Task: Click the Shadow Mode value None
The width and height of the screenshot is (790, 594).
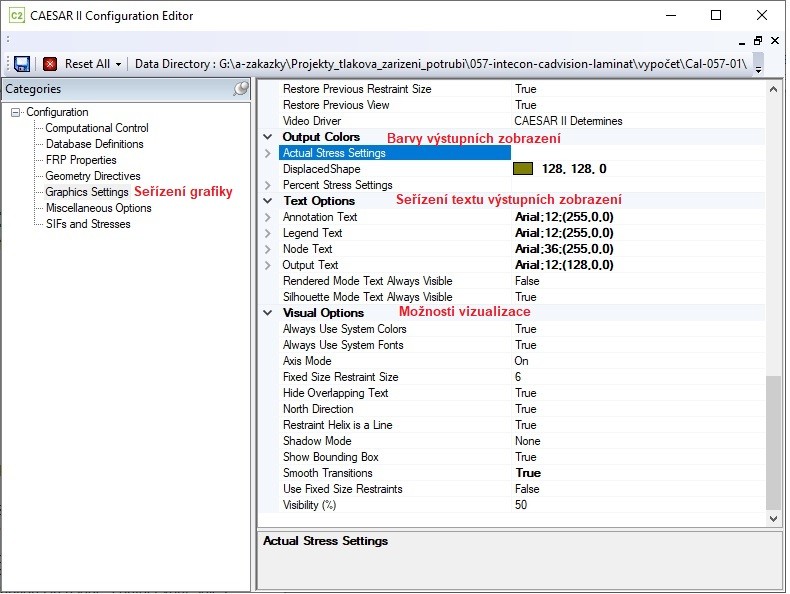Action: click(528, 441)
